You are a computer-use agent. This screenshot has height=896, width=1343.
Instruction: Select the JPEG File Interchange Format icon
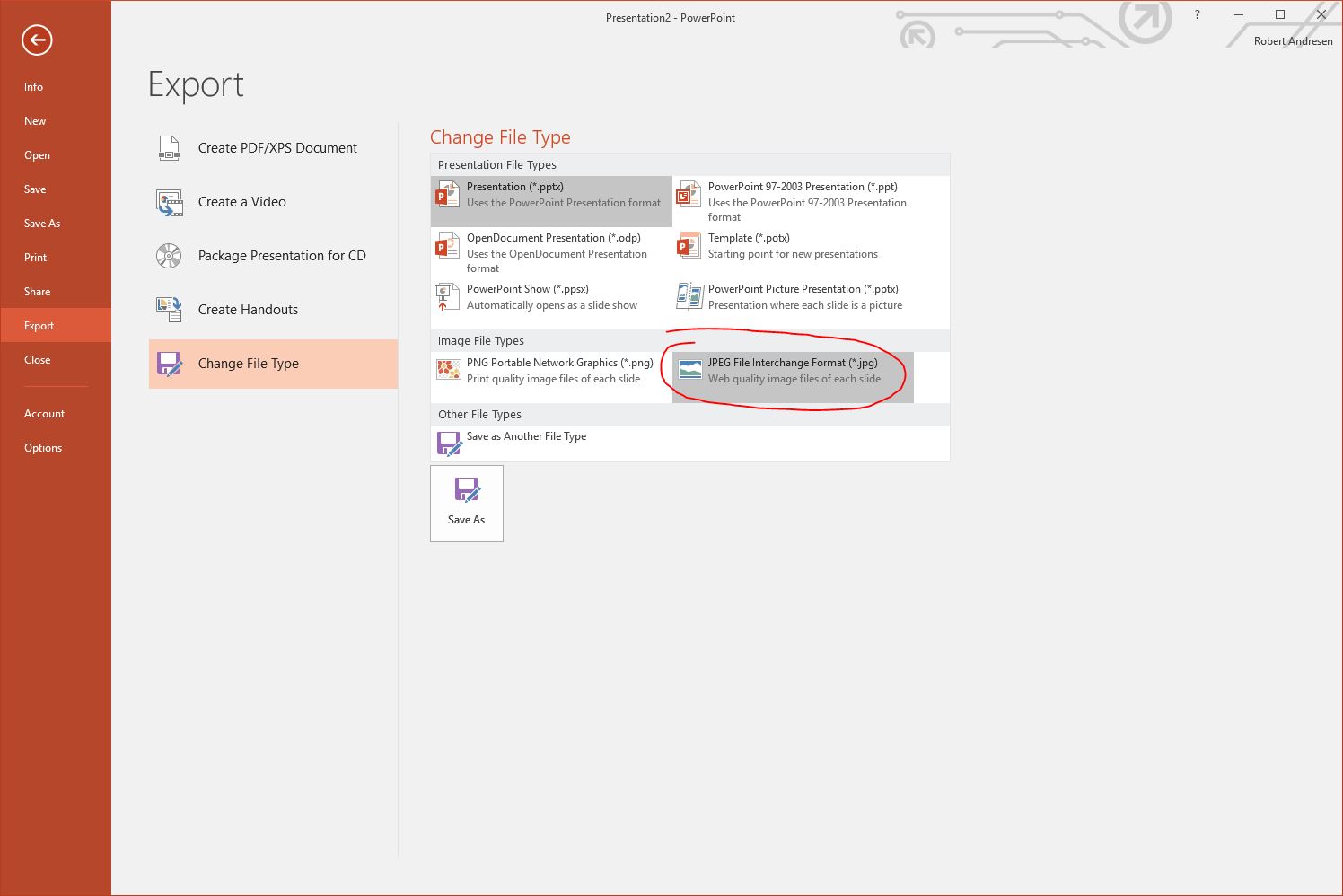(x=689, y=370)
